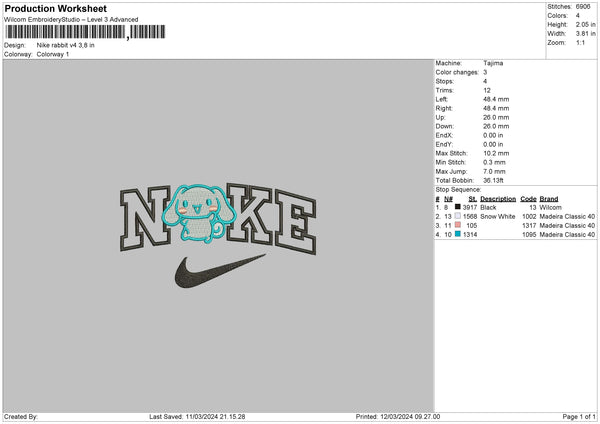Select the 'Wilcom EmbroideryStudio – Level 3 Advanced' text
600x424 pixels.
[x=71, y=20]
